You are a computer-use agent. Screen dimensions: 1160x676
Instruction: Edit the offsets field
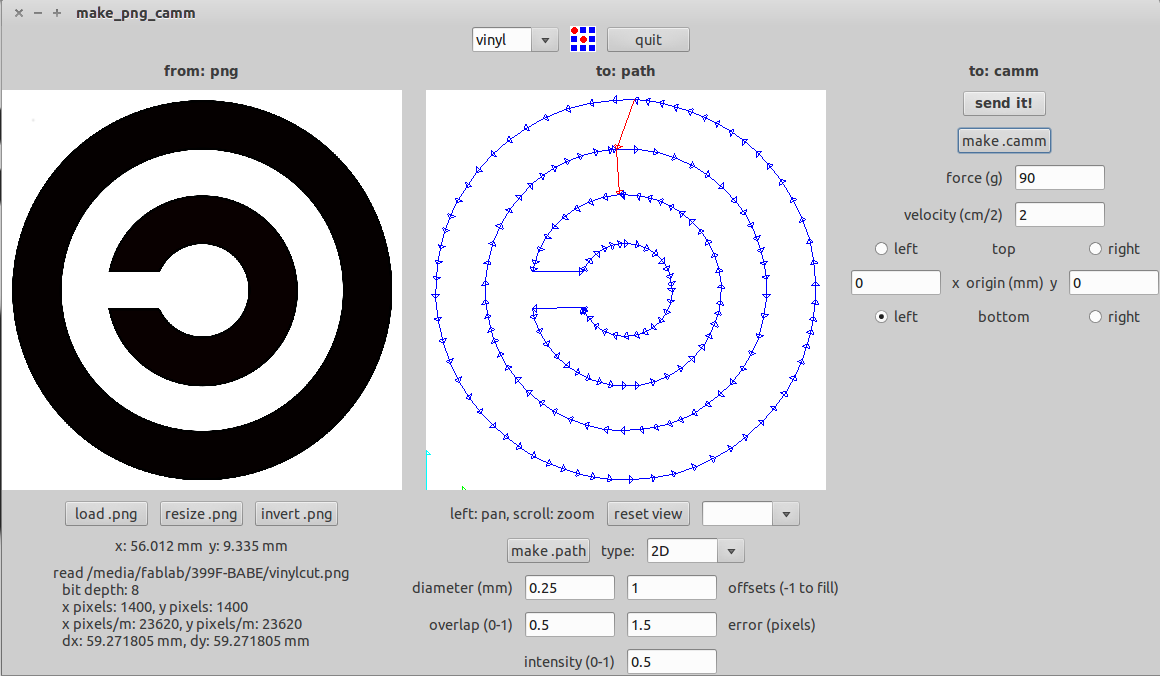[x=672, y=587]
